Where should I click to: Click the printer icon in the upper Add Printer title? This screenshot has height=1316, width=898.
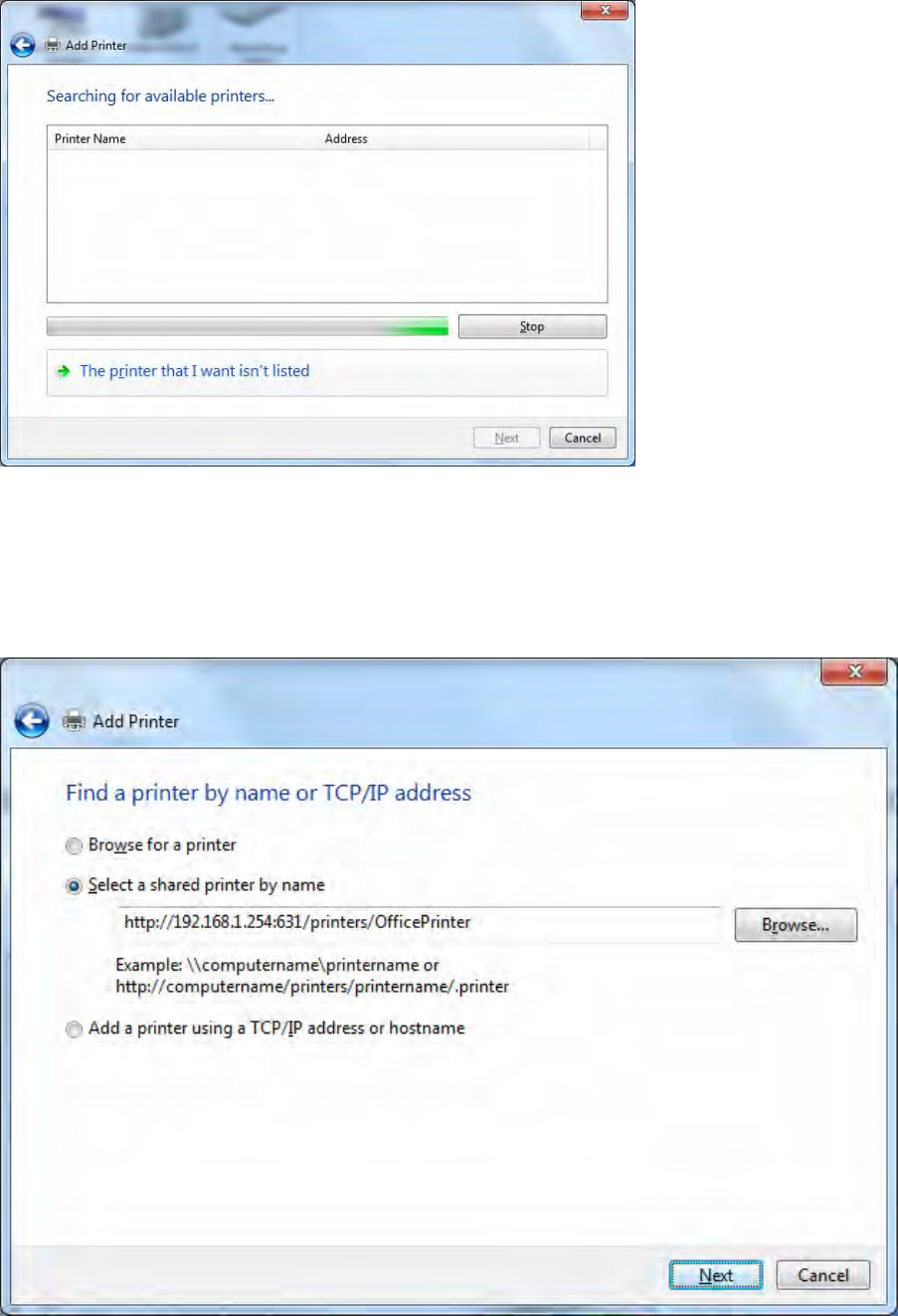pyautogui.click(x=52, y=45)
